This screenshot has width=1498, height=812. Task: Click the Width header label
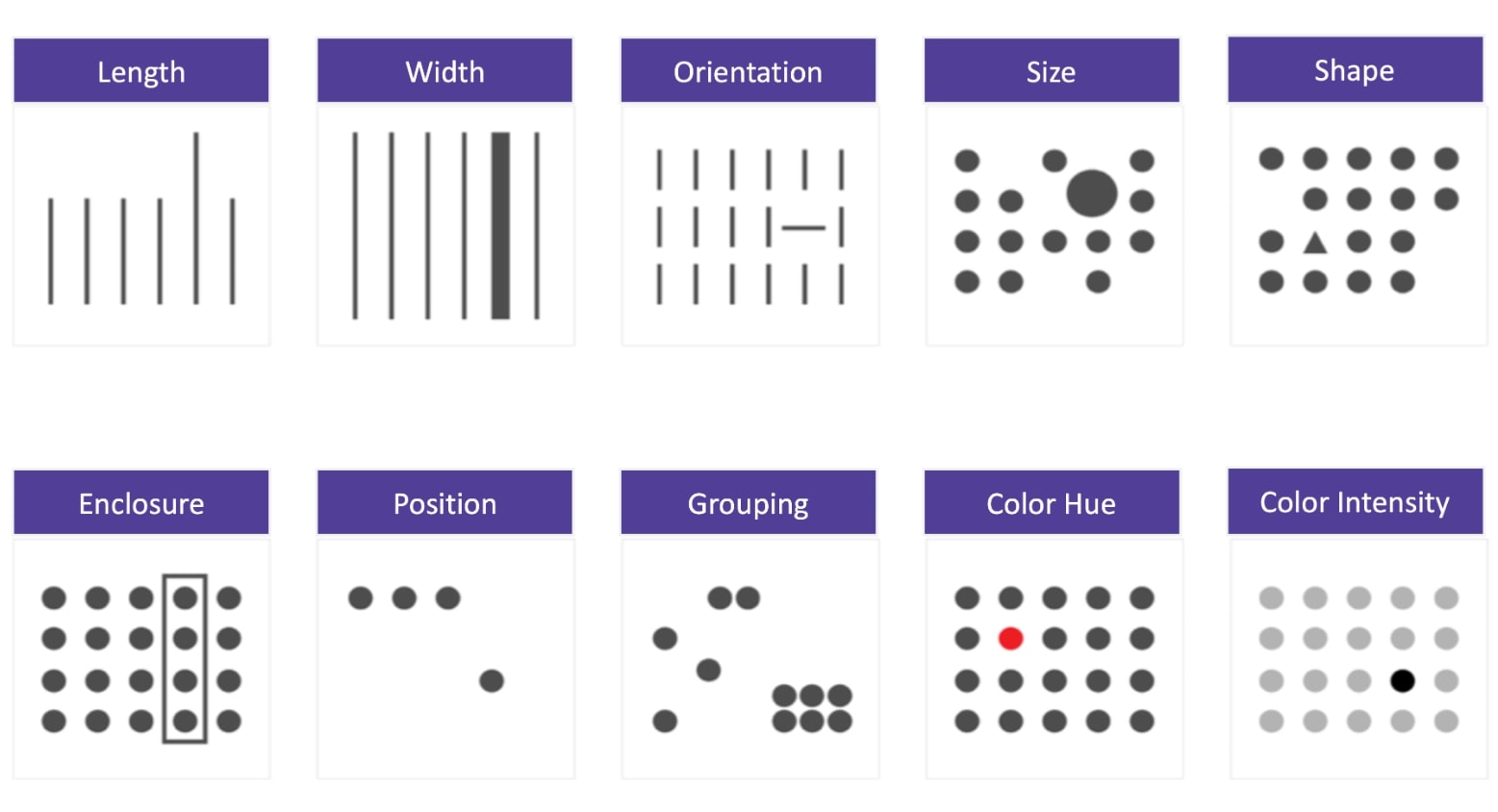click(x=444, y=70)
